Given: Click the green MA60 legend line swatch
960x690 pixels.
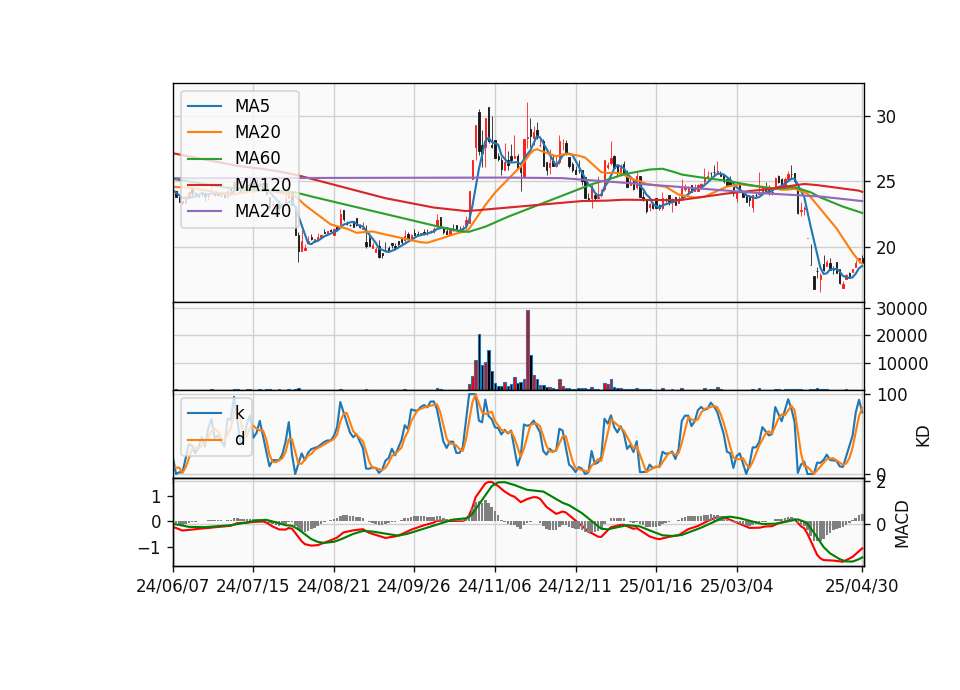Looking at the screenshot, I should (x=204, y=159).
